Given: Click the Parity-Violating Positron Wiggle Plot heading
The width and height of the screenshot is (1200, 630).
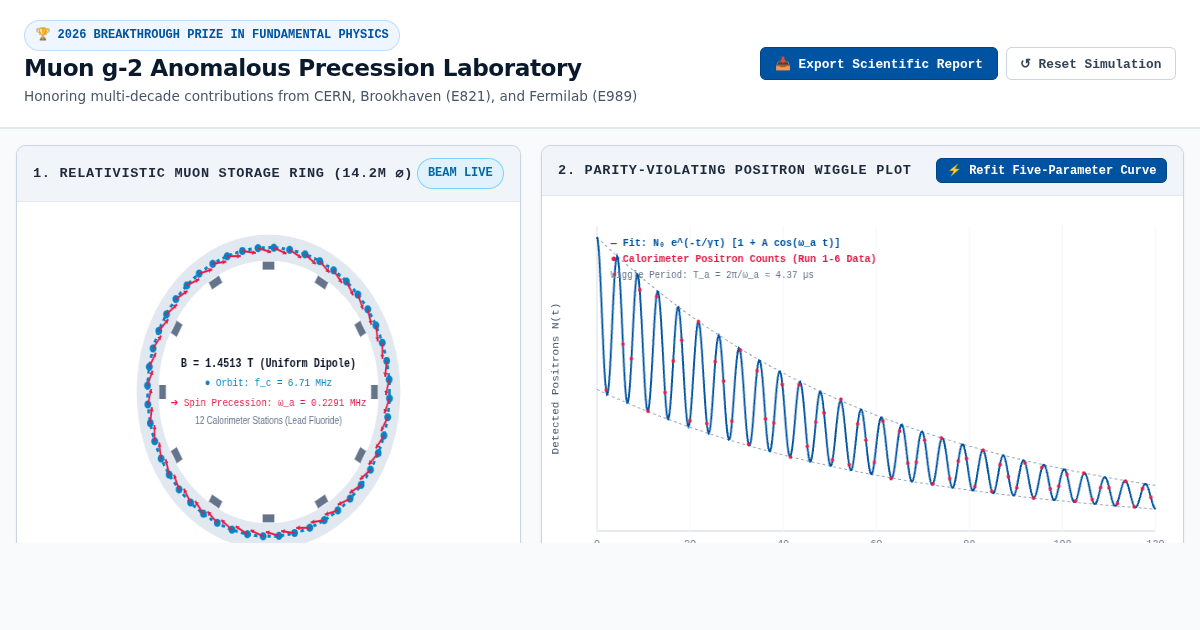Looking at the screenshot, I should point(734,171).
